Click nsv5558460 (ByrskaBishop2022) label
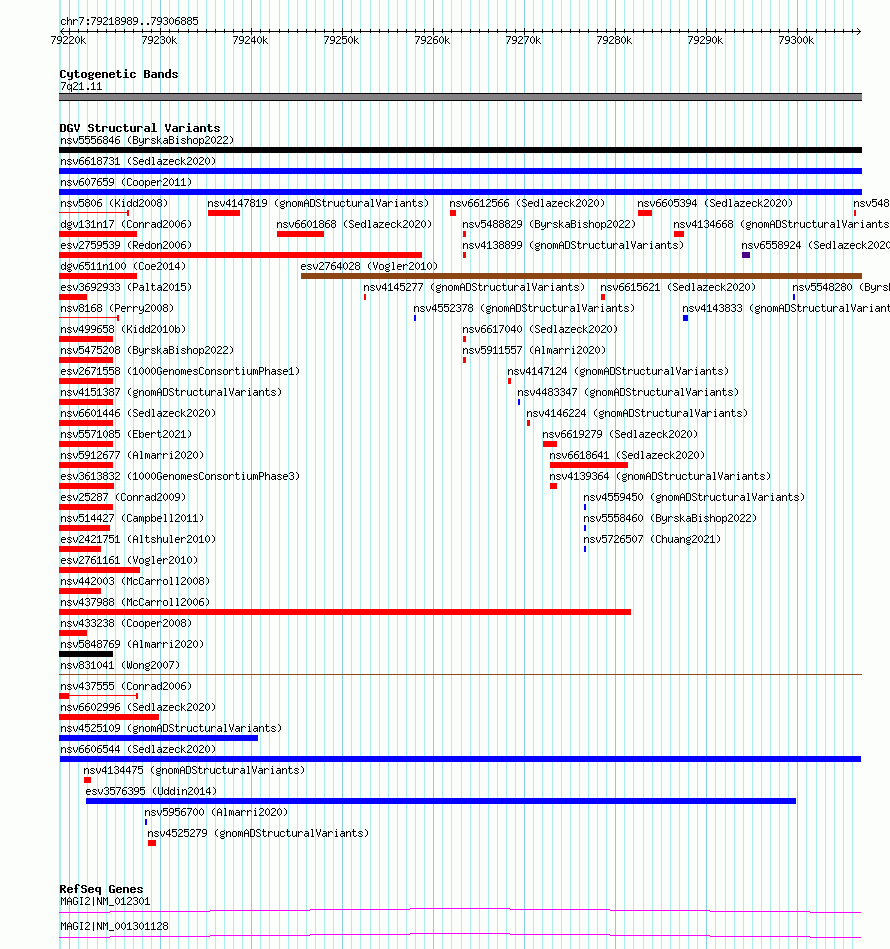This screenshot has height=949, width=890. click(670, 519)
